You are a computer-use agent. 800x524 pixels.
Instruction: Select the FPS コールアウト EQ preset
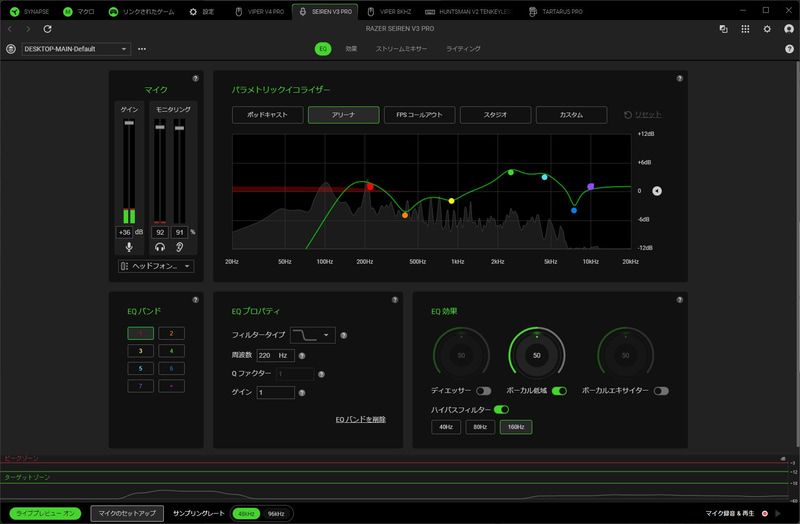[x=419, y=115]
